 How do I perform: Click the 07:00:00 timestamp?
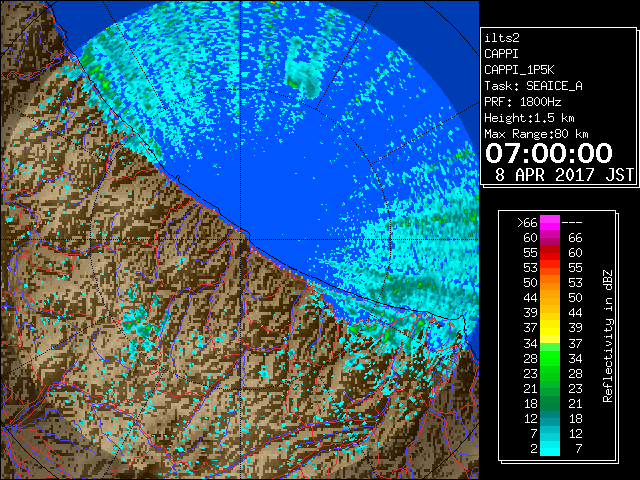[x=549, y=153]
